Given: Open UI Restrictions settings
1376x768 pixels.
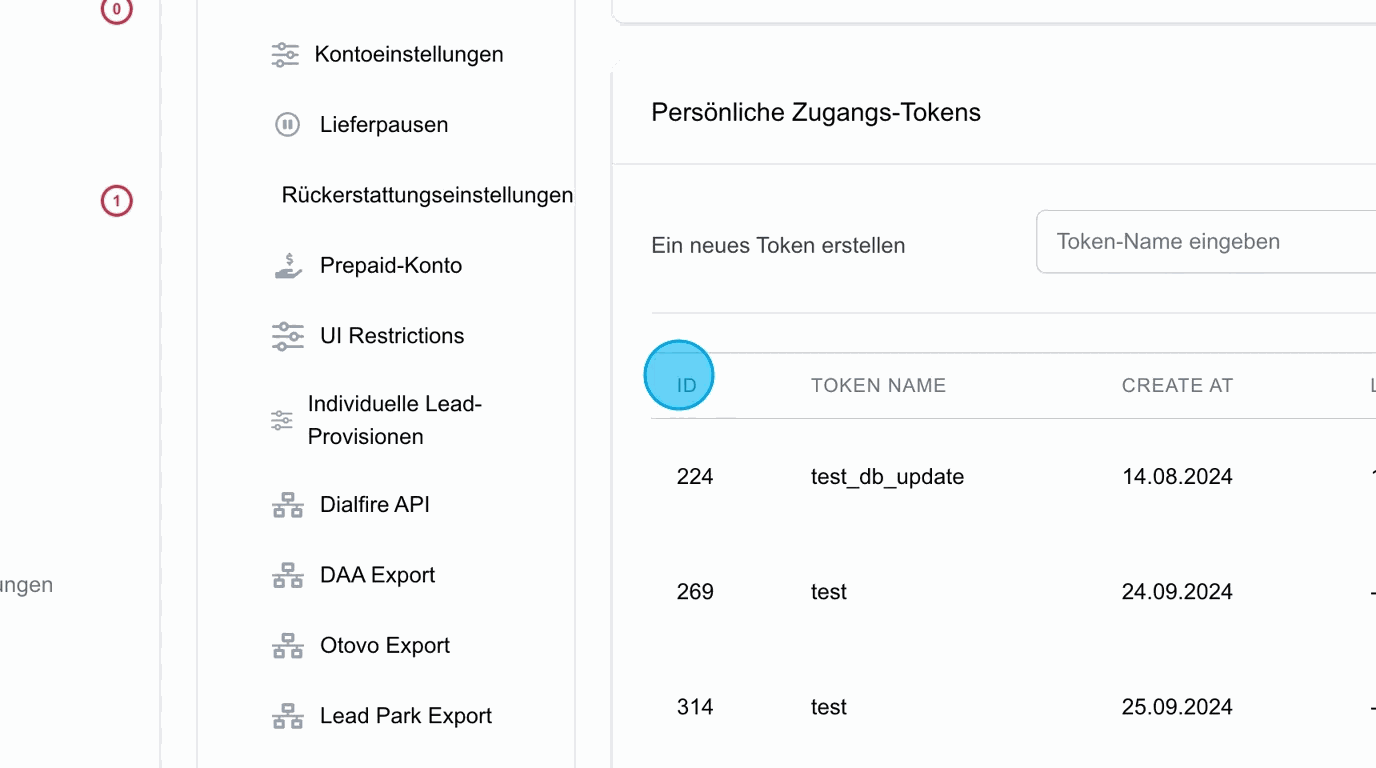Looking at the screenshot, I should tap(392, 336).
